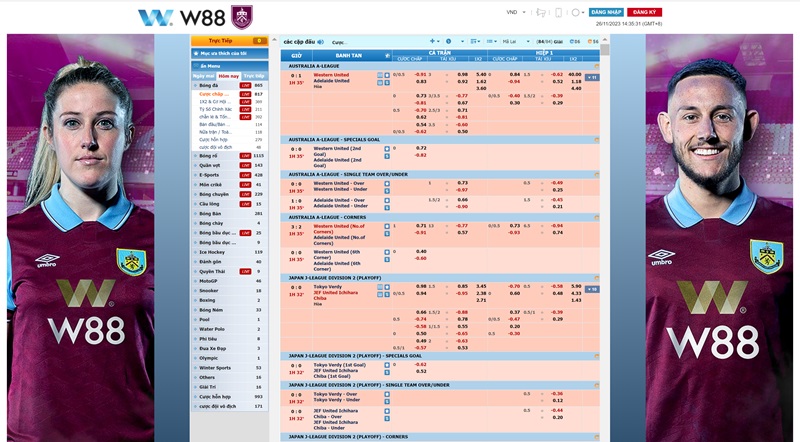Click the live stream icon for Western United
Image resolution: width=800 pixels, height=442 pixels.
click(387, 75)
